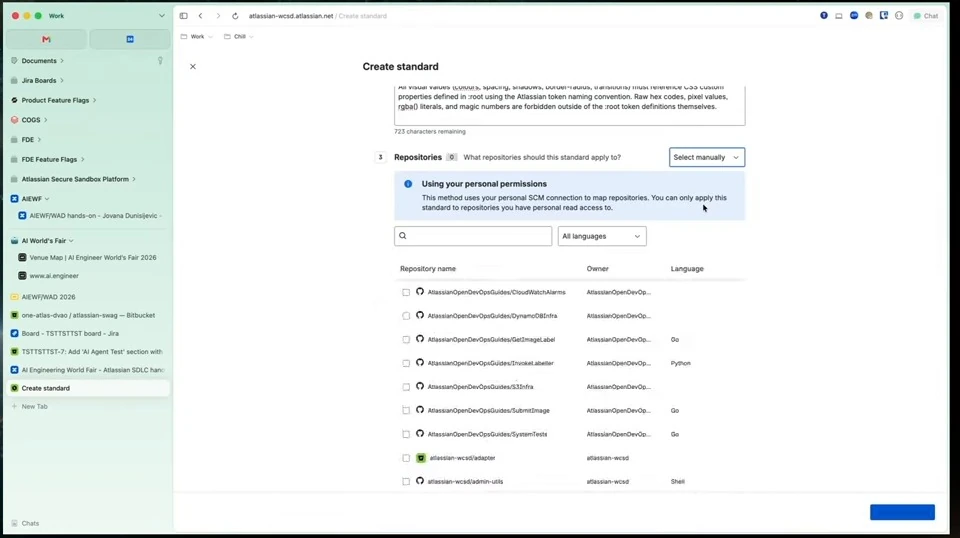Select the Create standard sidebar tab
This screenshot has width=960, height=538.
coord(88,388)
